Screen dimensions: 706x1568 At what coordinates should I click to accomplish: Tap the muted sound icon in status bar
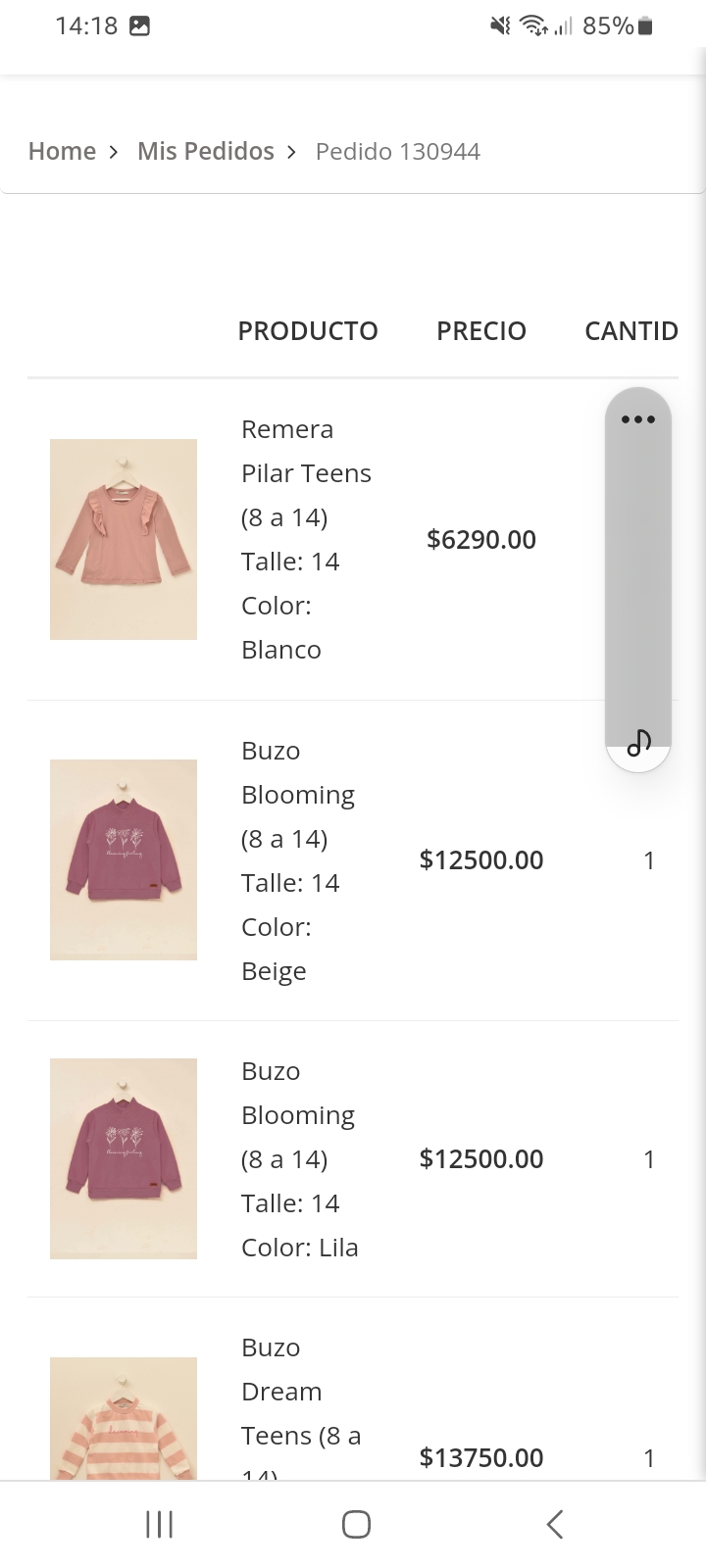click(x=500, y=26)
